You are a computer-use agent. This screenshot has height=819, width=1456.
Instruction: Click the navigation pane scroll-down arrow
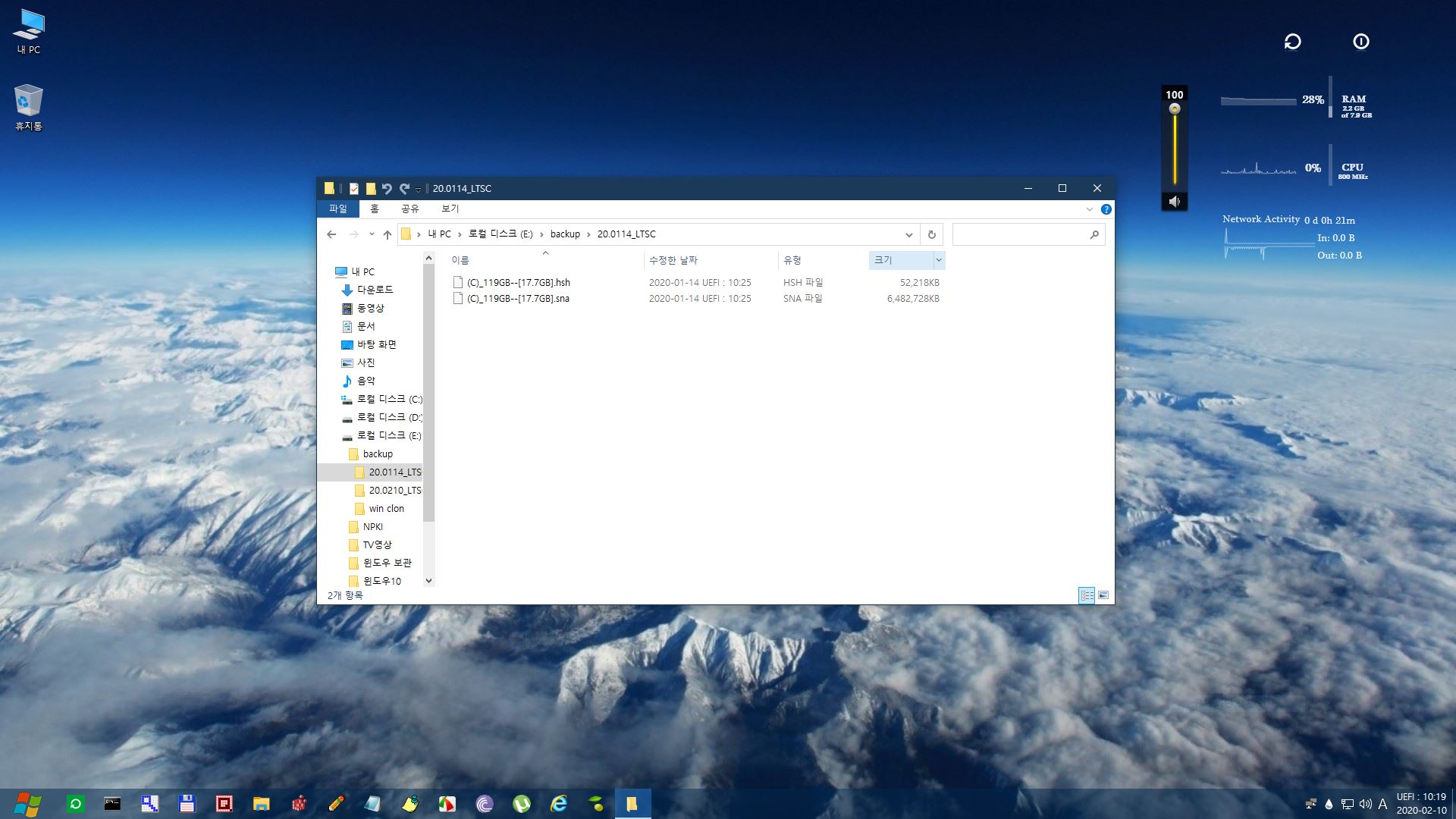(428, 581)
